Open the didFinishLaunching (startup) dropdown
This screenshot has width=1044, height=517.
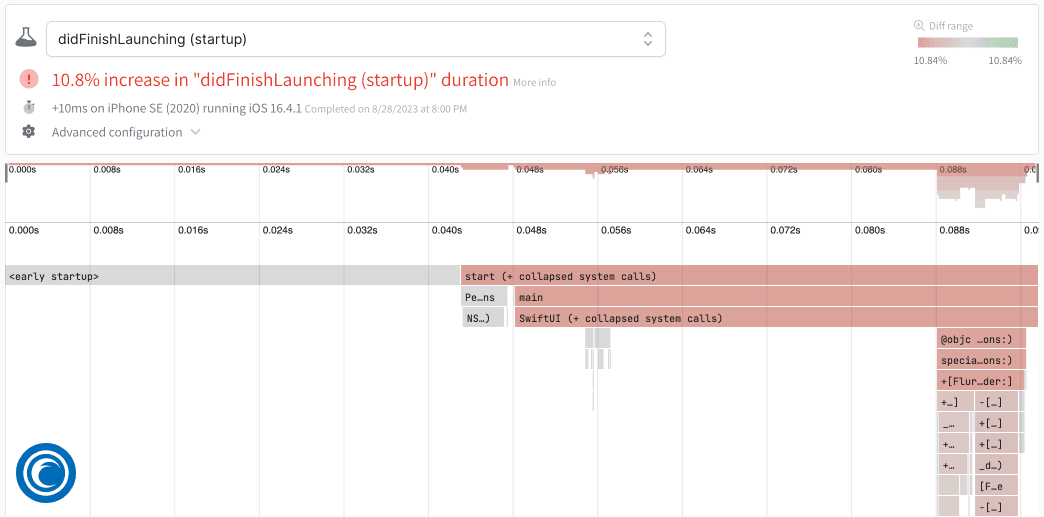(x=355, y=39)
